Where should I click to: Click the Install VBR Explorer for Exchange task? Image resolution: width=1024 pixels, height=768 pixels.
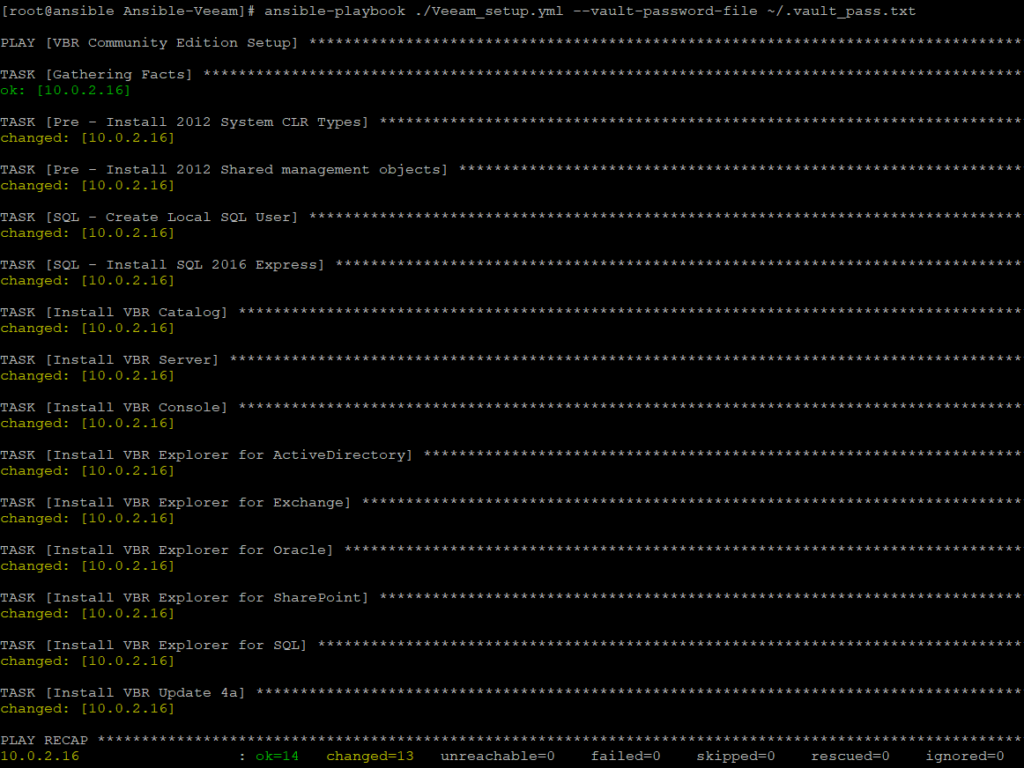[177, 502]
